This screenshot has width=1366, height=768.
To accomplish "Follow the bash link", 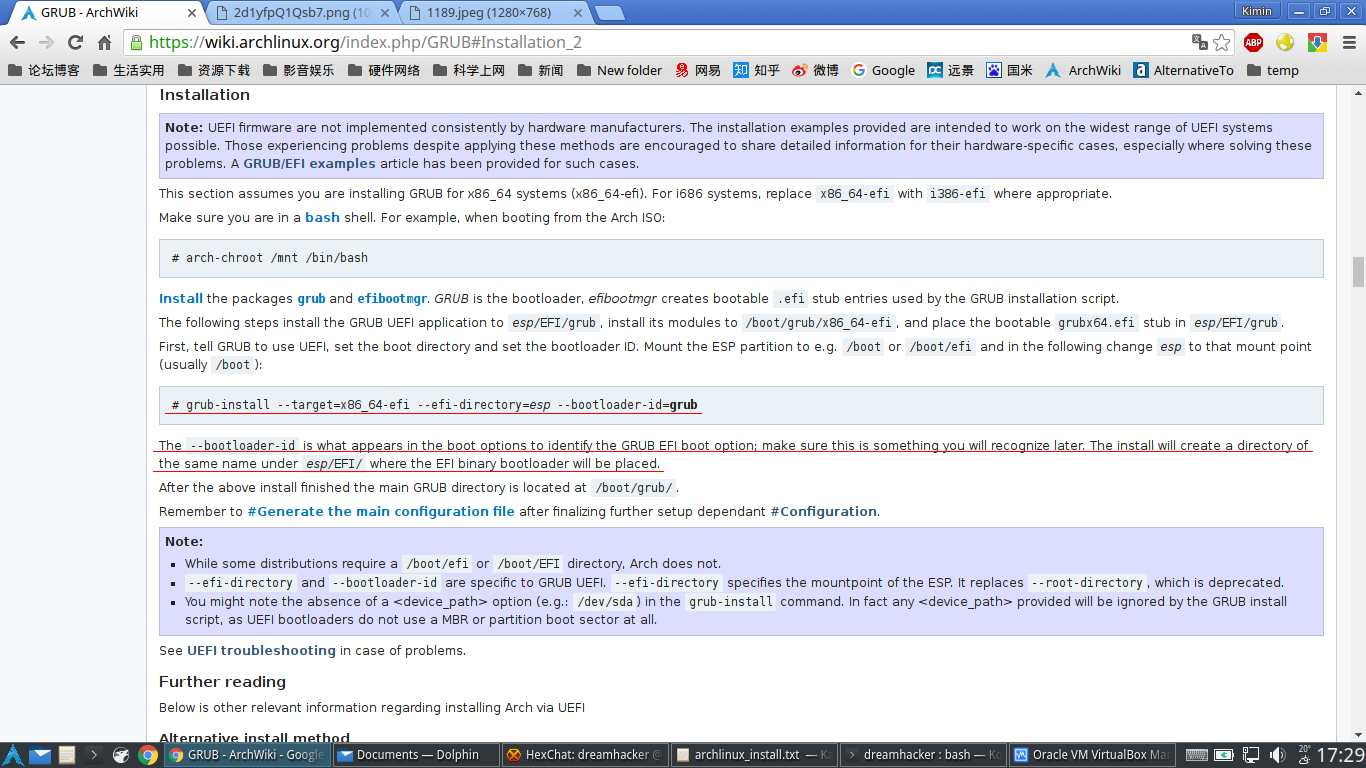I will (x=322, y=217).
